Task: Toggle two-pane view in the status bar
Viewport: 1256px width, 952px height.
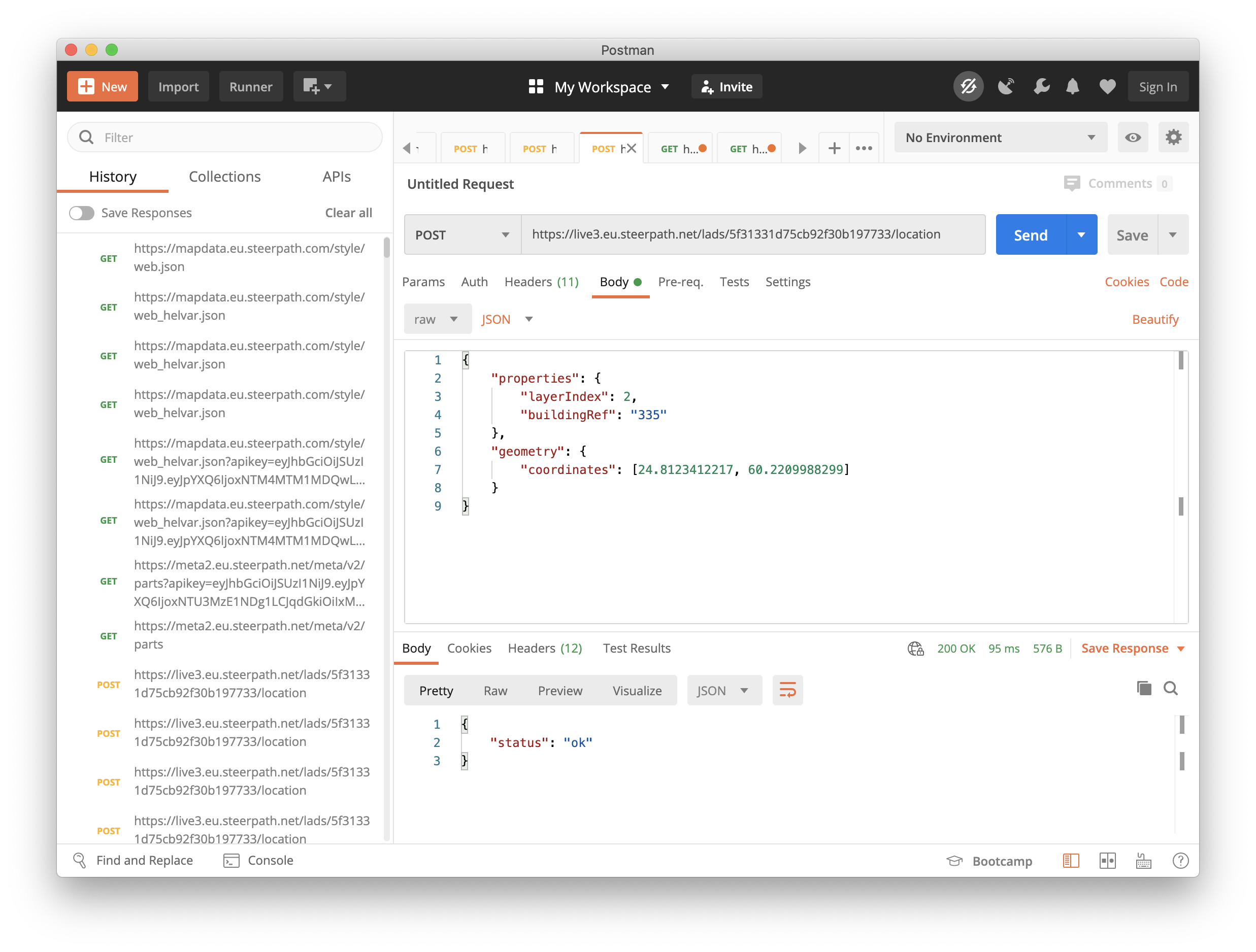Action: (x=1107, y=861)
